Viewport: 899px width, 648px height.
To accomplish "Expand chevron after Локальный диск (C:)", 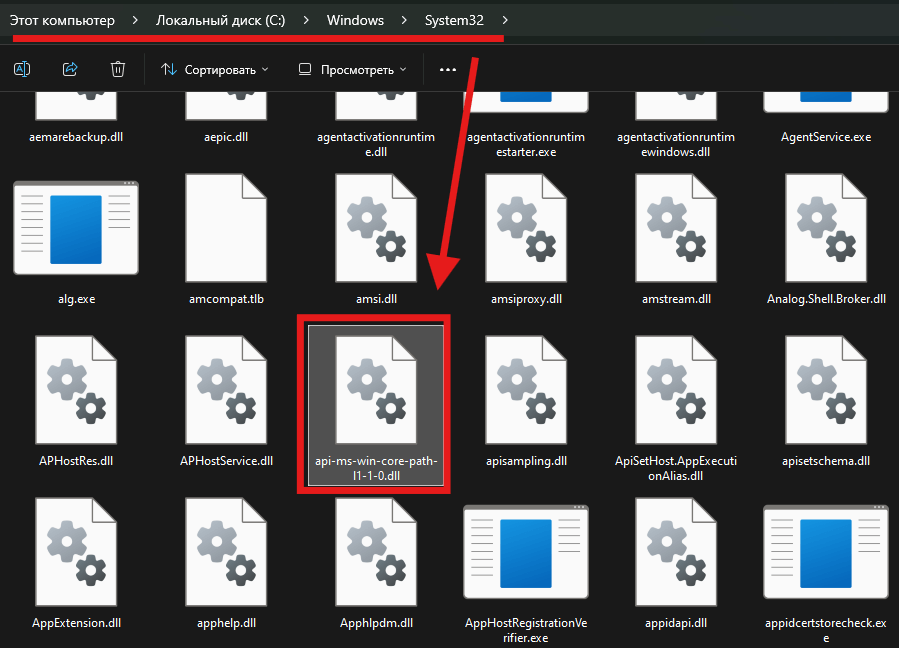I will point(306,20).
